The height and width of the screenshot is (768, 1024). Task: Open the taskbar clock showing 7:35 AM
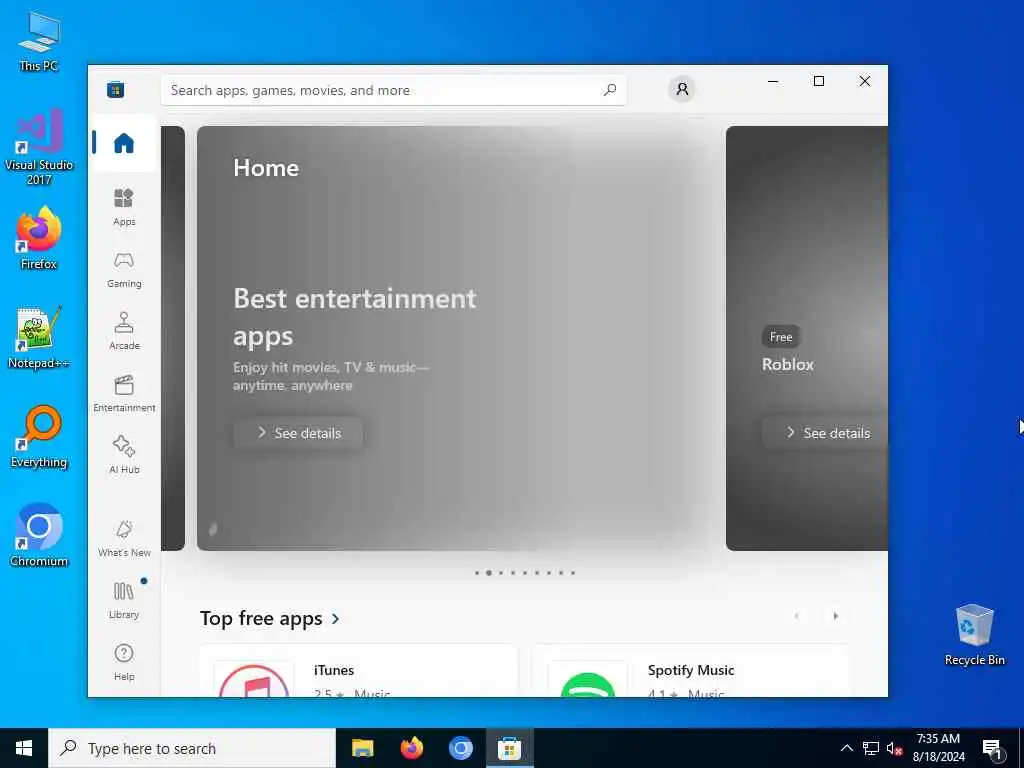(x=938, y=748)
